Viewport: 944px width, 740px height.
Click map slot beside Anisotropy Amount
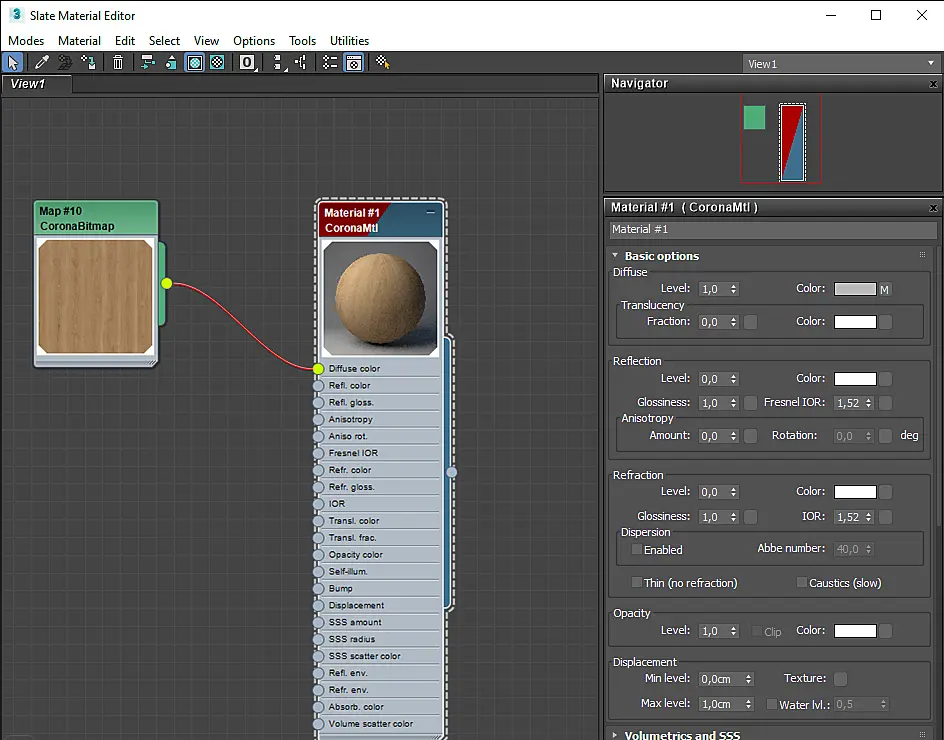click(x=751, y=436)
